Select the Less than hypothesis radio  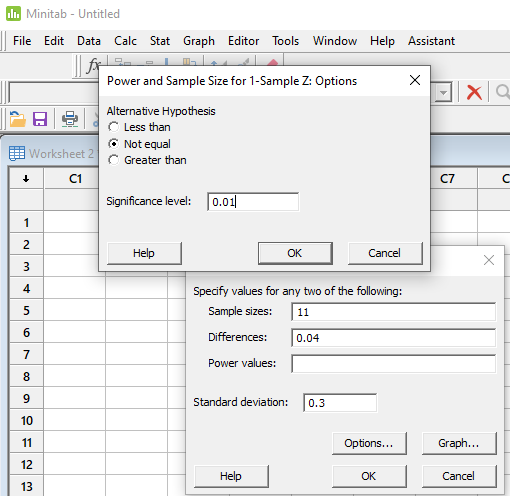[114, 127]
